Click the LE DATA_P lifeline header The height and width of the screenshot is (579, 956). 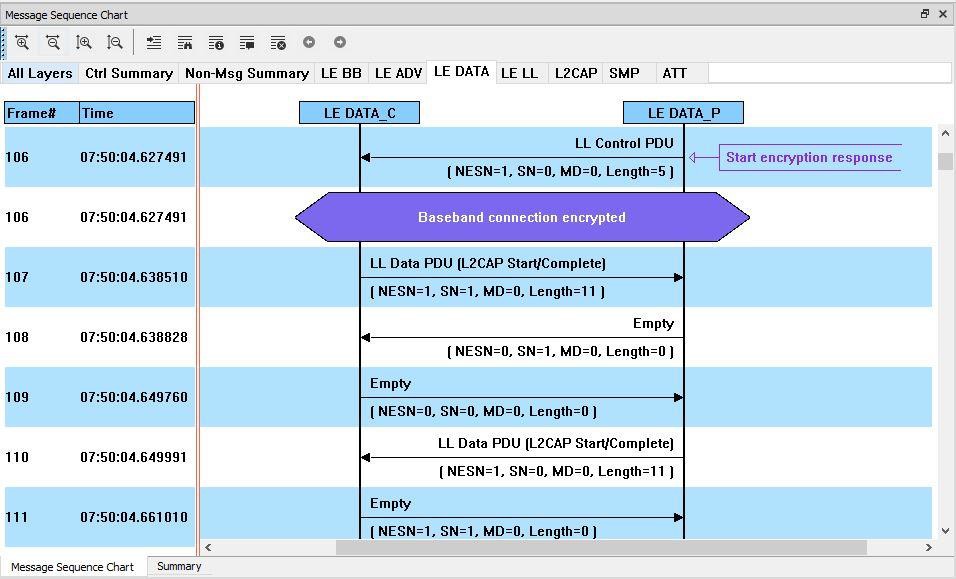pyautogui.click(x=683, y=113)
